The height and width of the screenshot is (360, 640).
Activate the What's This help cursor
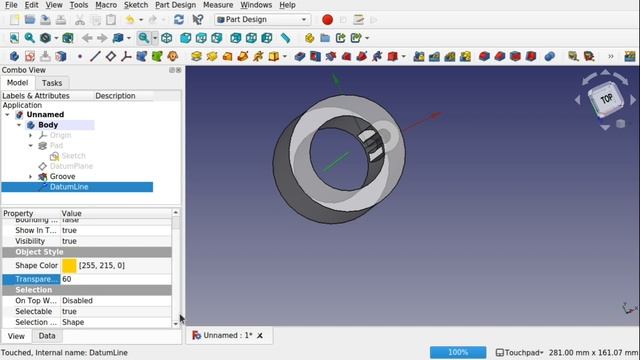tap(198, 20)
